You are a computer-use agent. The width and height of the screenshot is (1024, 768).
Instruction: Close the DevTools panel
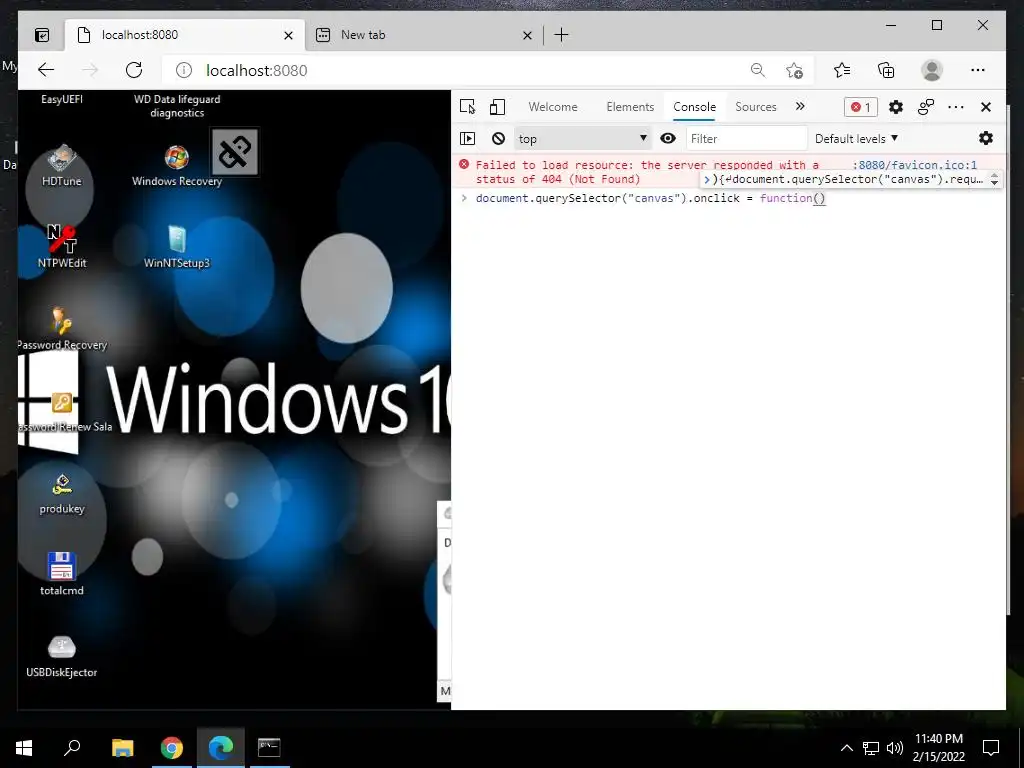pos(986,107)
